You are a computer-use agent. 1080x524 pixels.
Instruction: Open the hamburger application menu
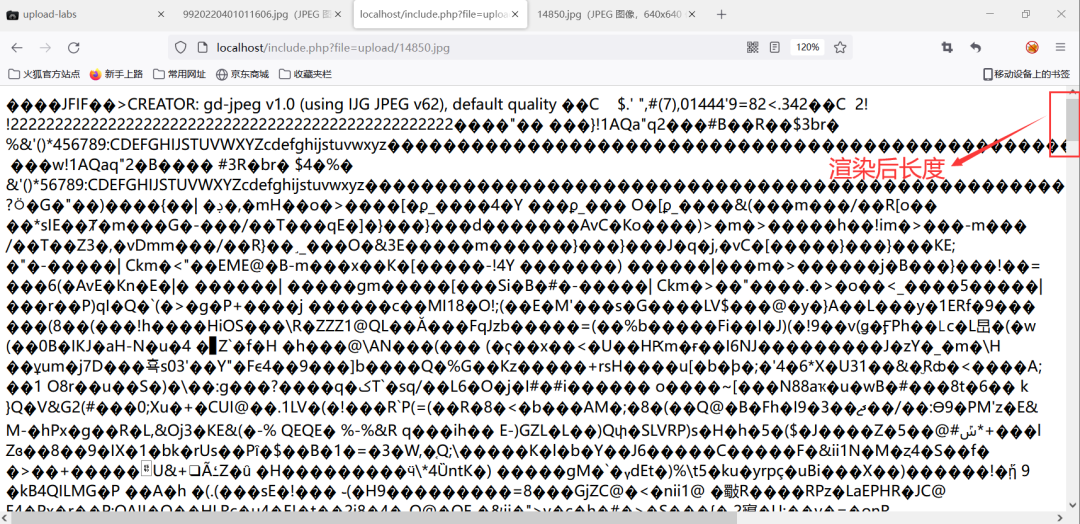click(1060, 47)
